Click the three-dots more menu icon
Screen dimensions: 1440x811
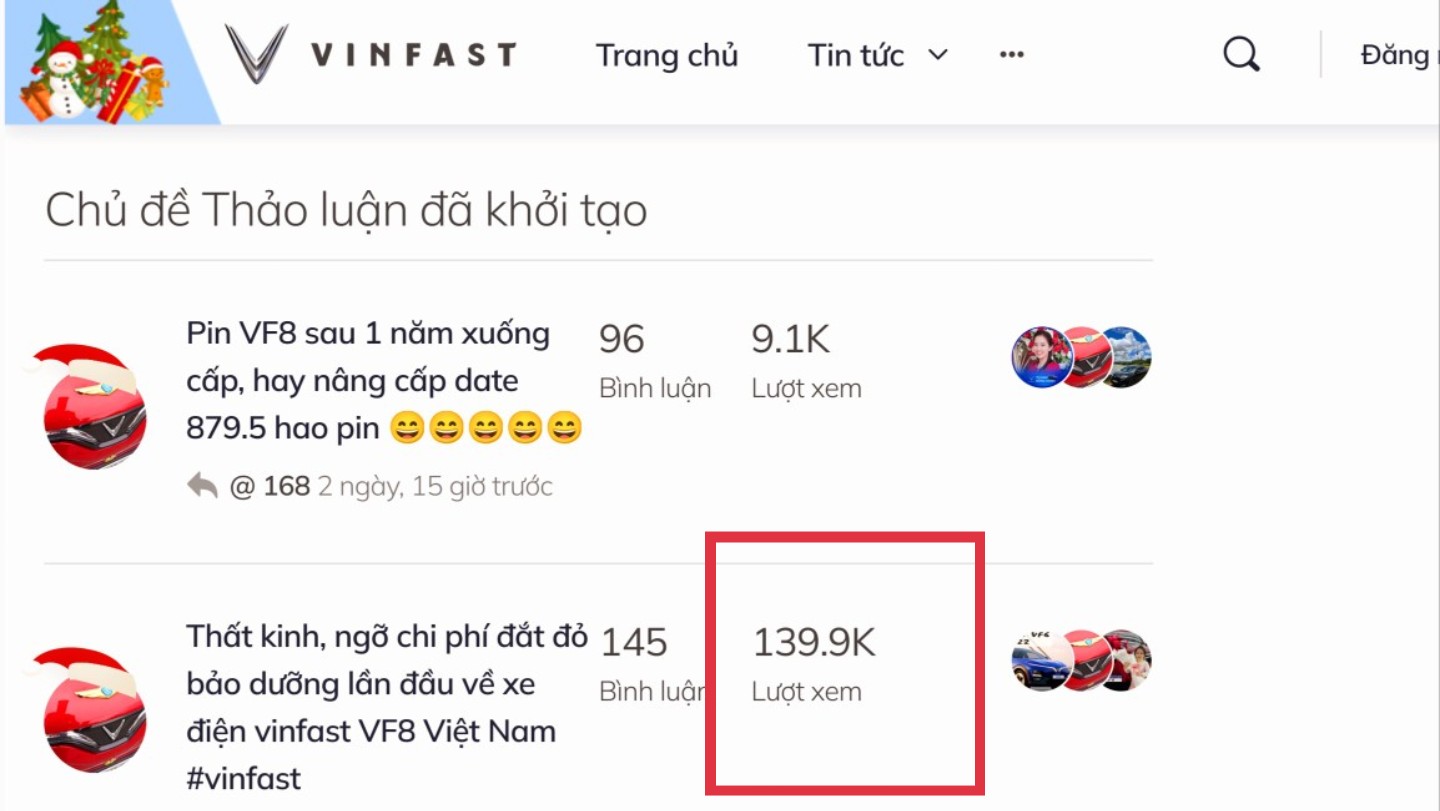pos(1012,54)
